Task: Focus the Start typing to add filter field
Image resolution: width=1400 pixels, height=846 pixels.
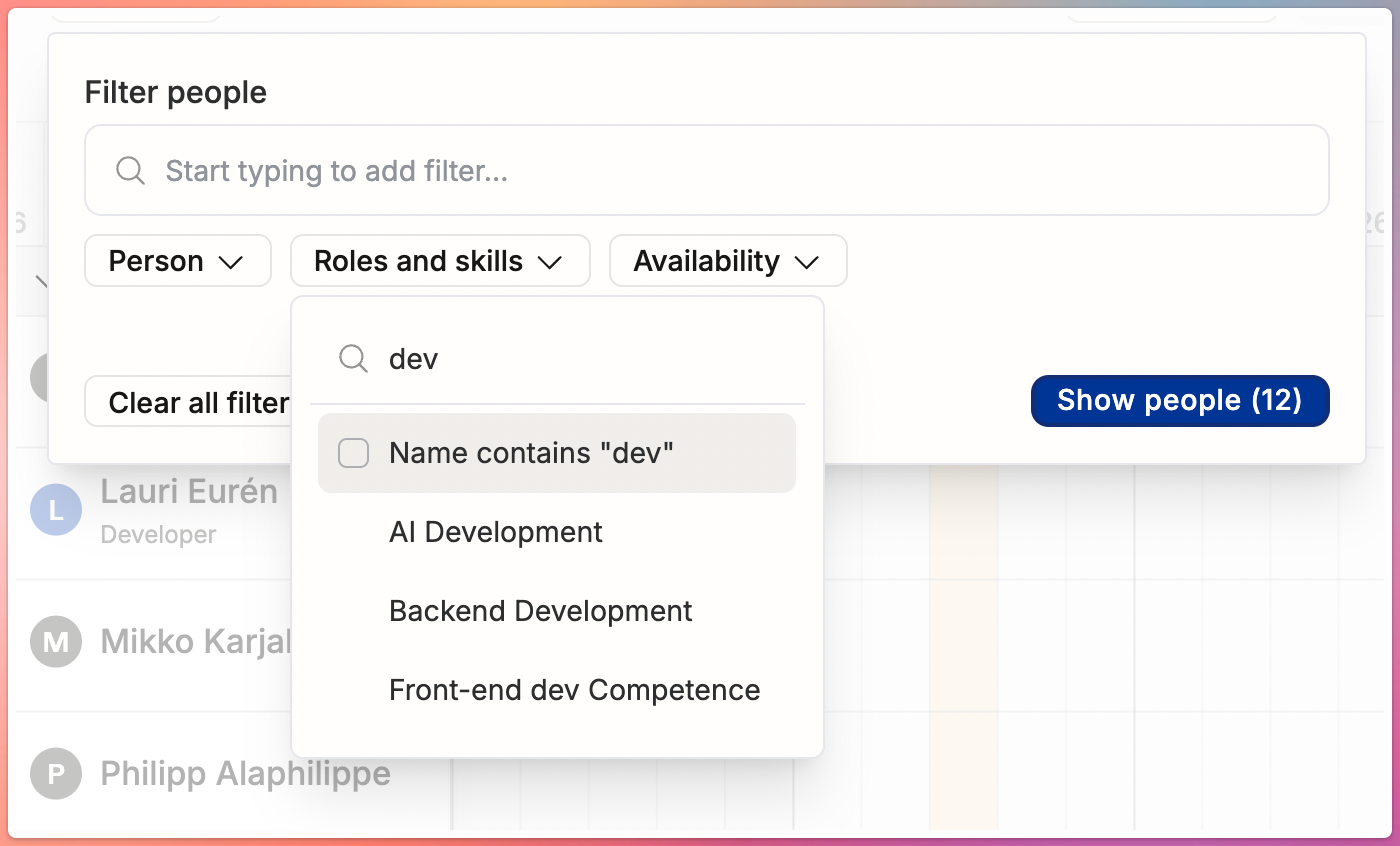Action: (x=707, y=170)
